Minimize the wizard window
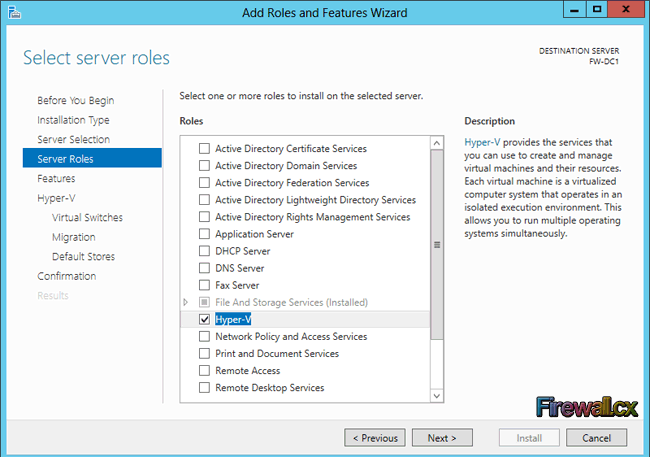 coord(575,10)
